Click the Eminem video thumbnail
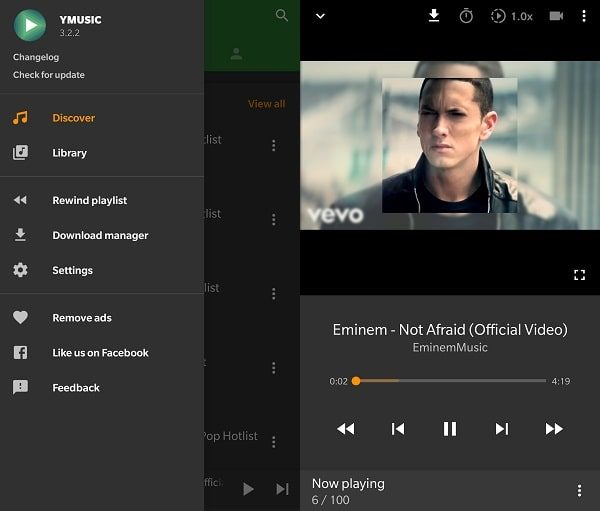This screenshot has width=600, height=511. [450, 145]
